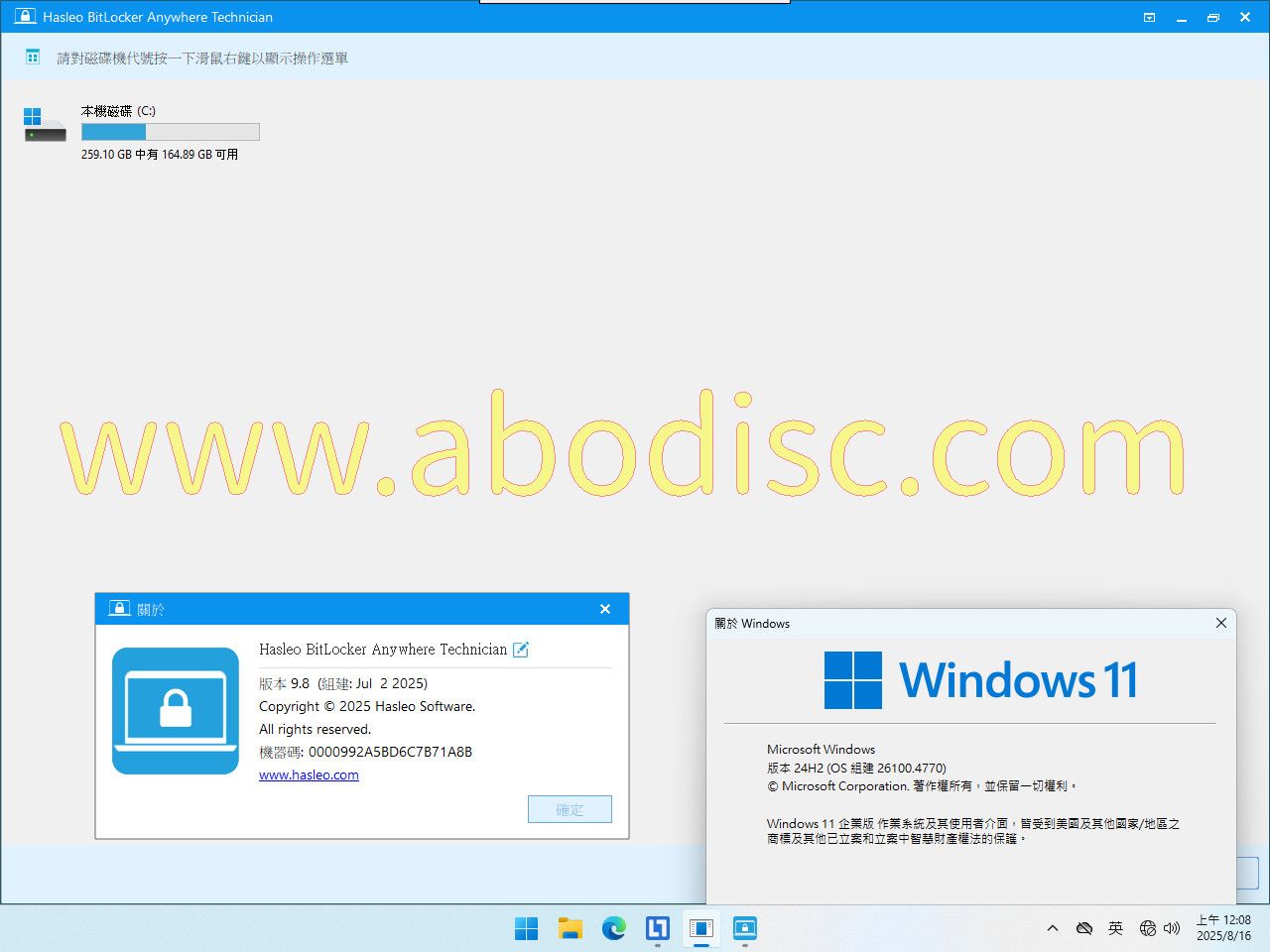Open File Explorer from the taskbar
Screen dimensions: 1270x952
[570, 928]
